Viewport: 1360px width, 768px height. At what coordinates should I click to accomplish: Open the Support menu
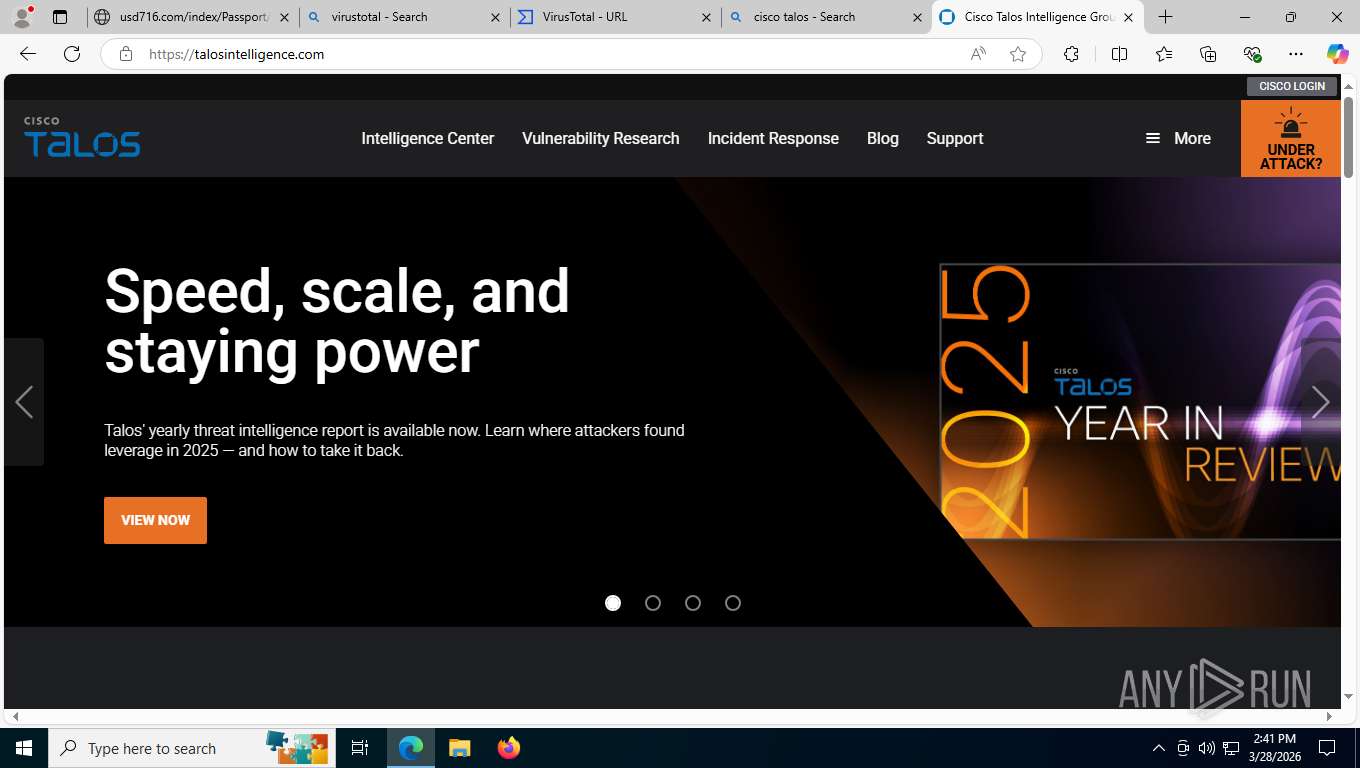click(x=955, y=138)
